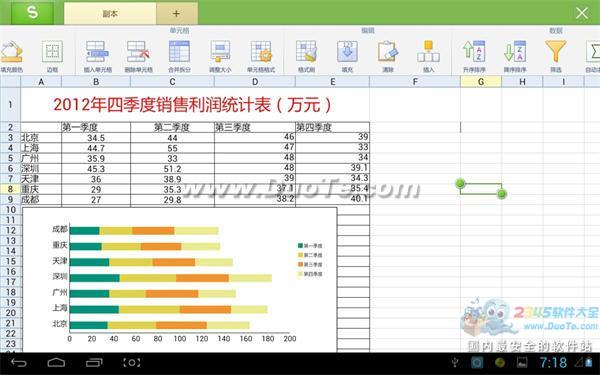
Task: Select column E header
Action: 333,82
